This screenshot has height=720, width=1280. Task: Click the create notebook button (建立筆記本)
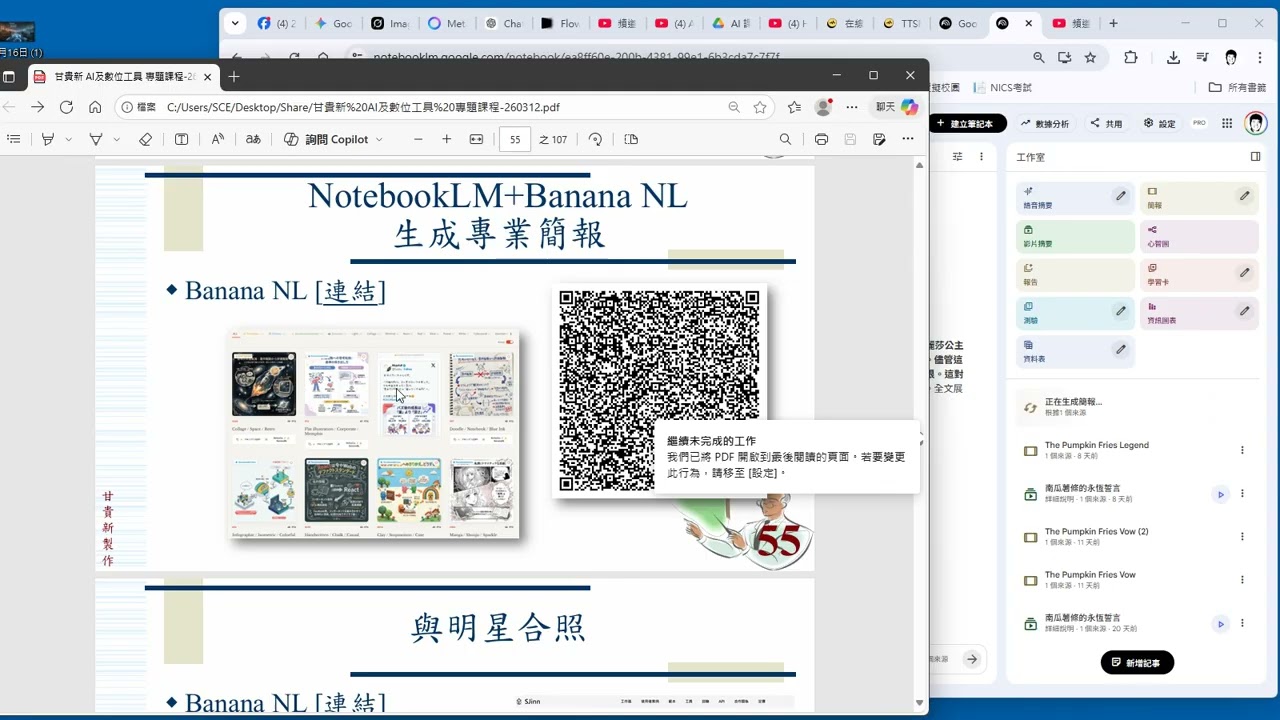click(966, 123)
